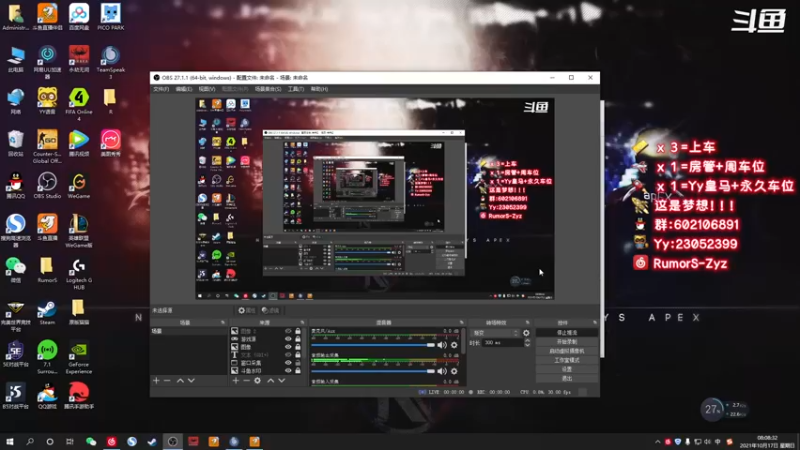
Task: Move scene down arrow in scenes dock
Action: 191,381
